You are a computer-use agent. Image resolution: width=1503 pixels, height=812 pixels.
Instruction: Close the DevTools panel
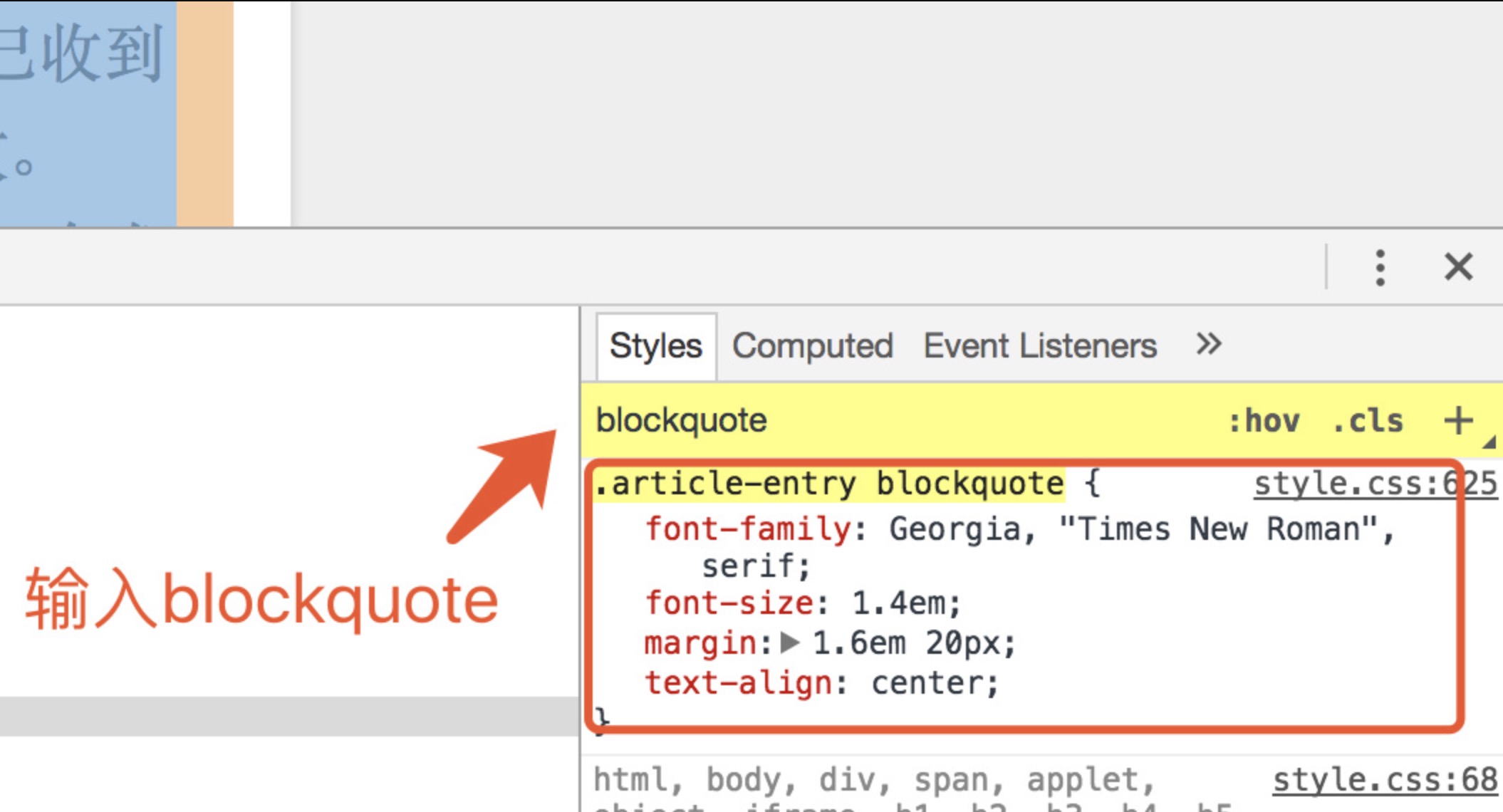pyautogui.click(x=1458, y=268)
